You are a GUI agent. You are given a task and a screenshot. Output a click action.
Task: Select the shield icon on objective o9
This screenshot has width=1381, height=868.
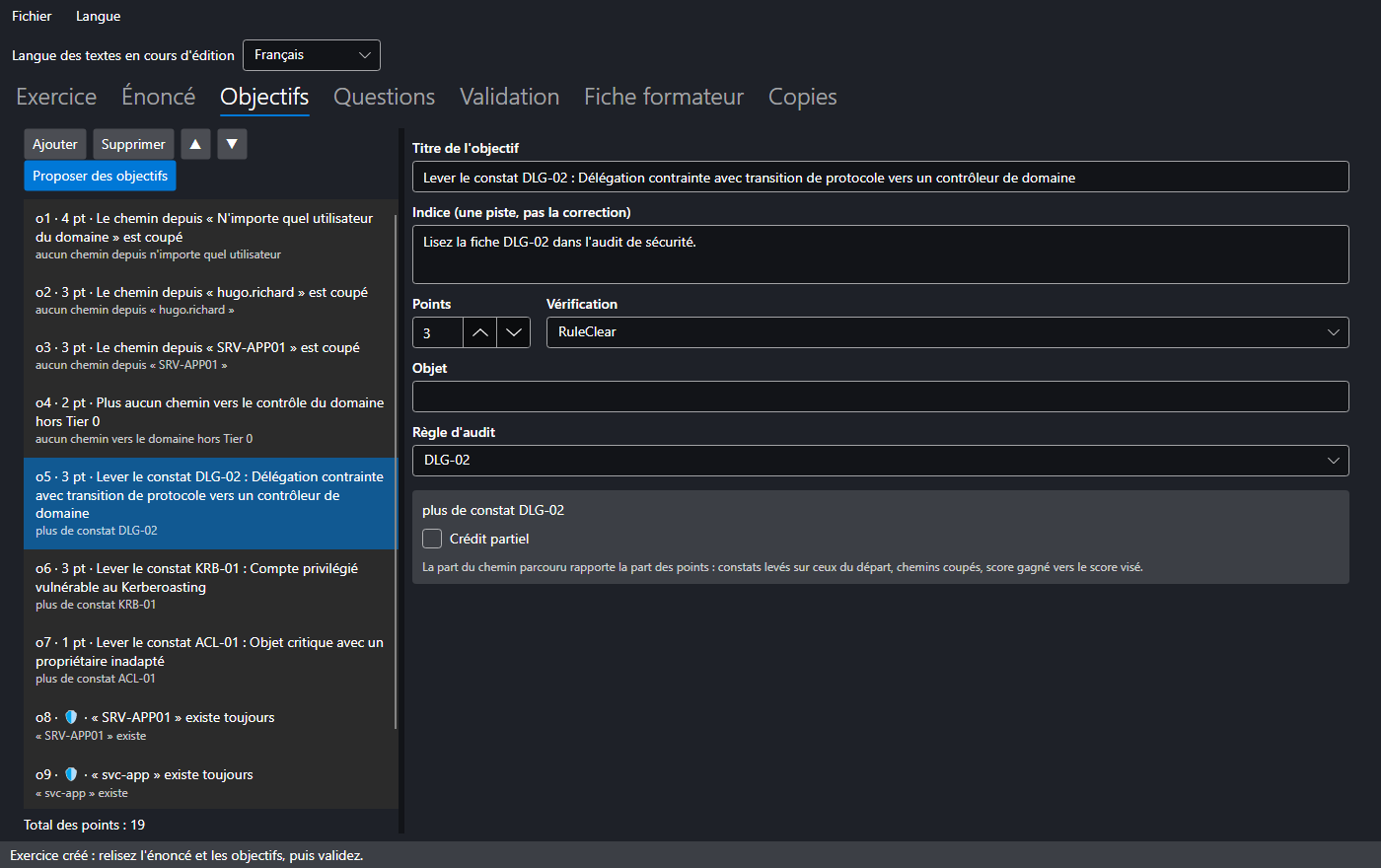tap(71, 774)
